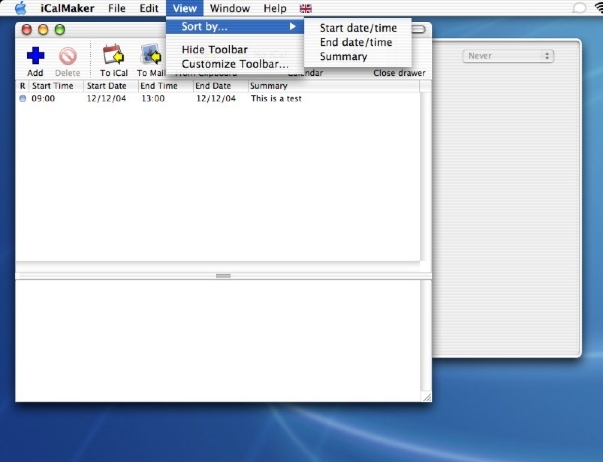This screenshot has height=462, width=603.
Task: Select the 'This is a test' summary
Action: [276, 98]
